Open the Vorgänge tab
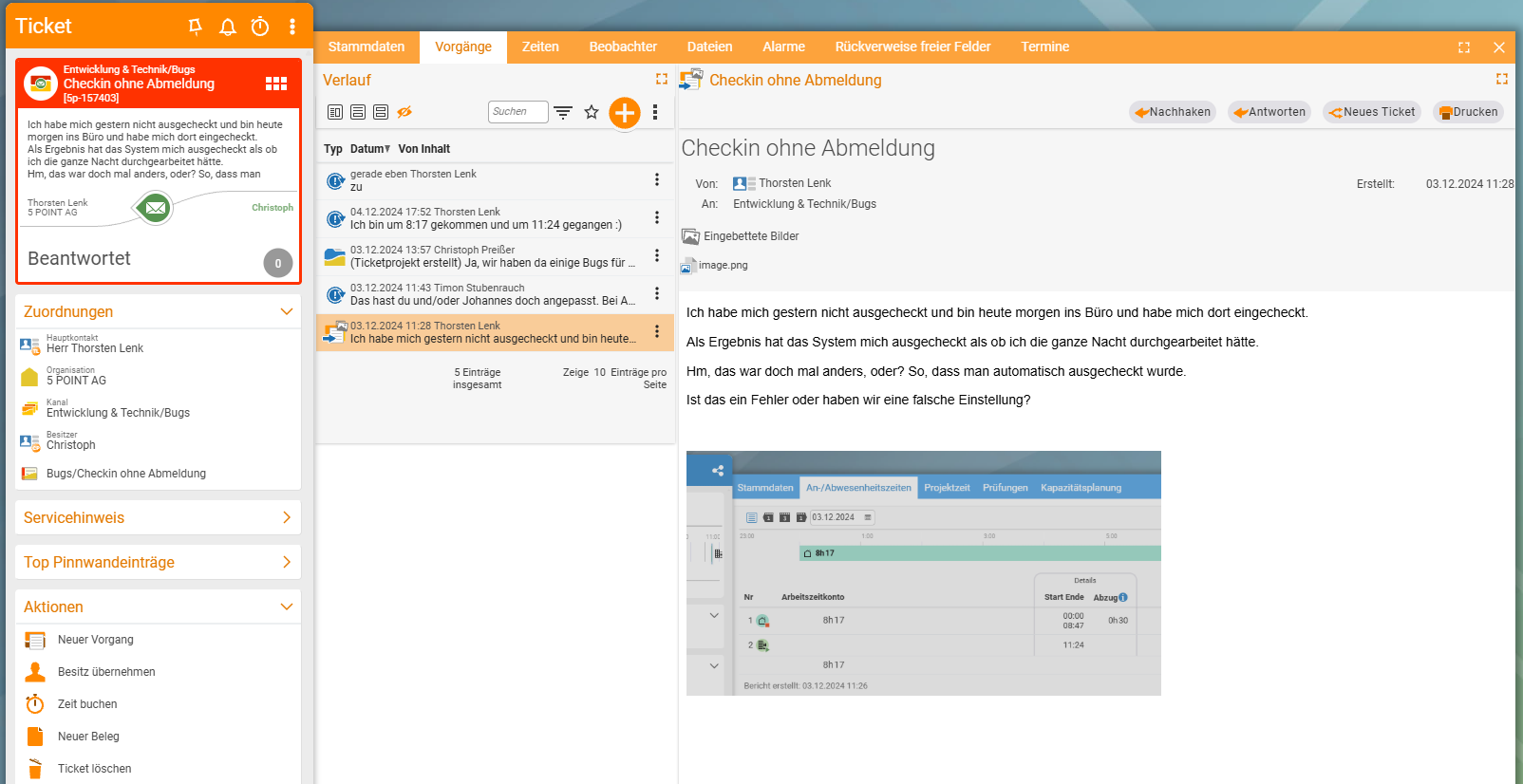Screen dimensions: 1523x784 463,47
